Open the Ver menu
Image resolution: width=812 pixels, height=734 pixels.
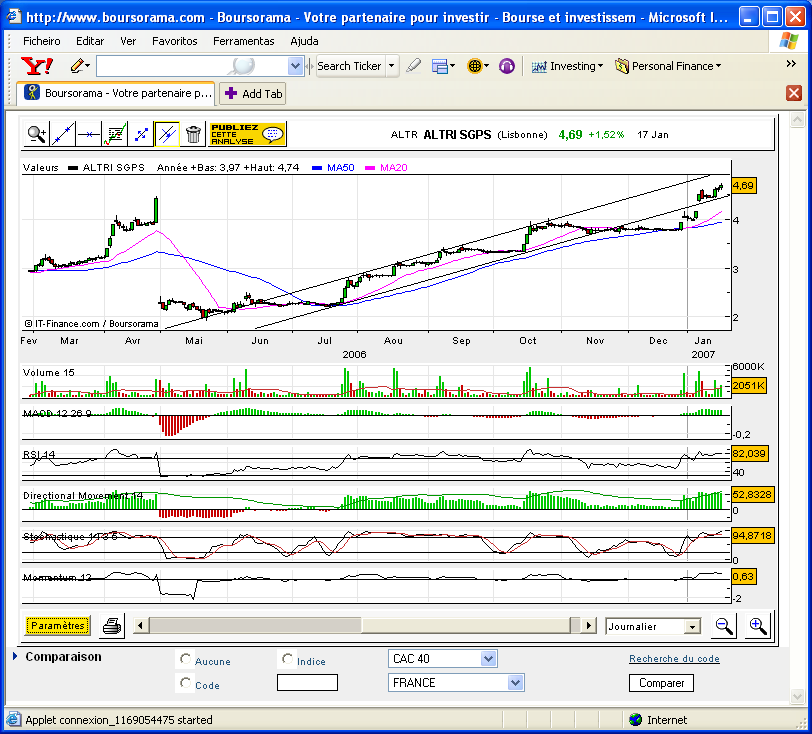pyautogui.click(x=128, y=41)
